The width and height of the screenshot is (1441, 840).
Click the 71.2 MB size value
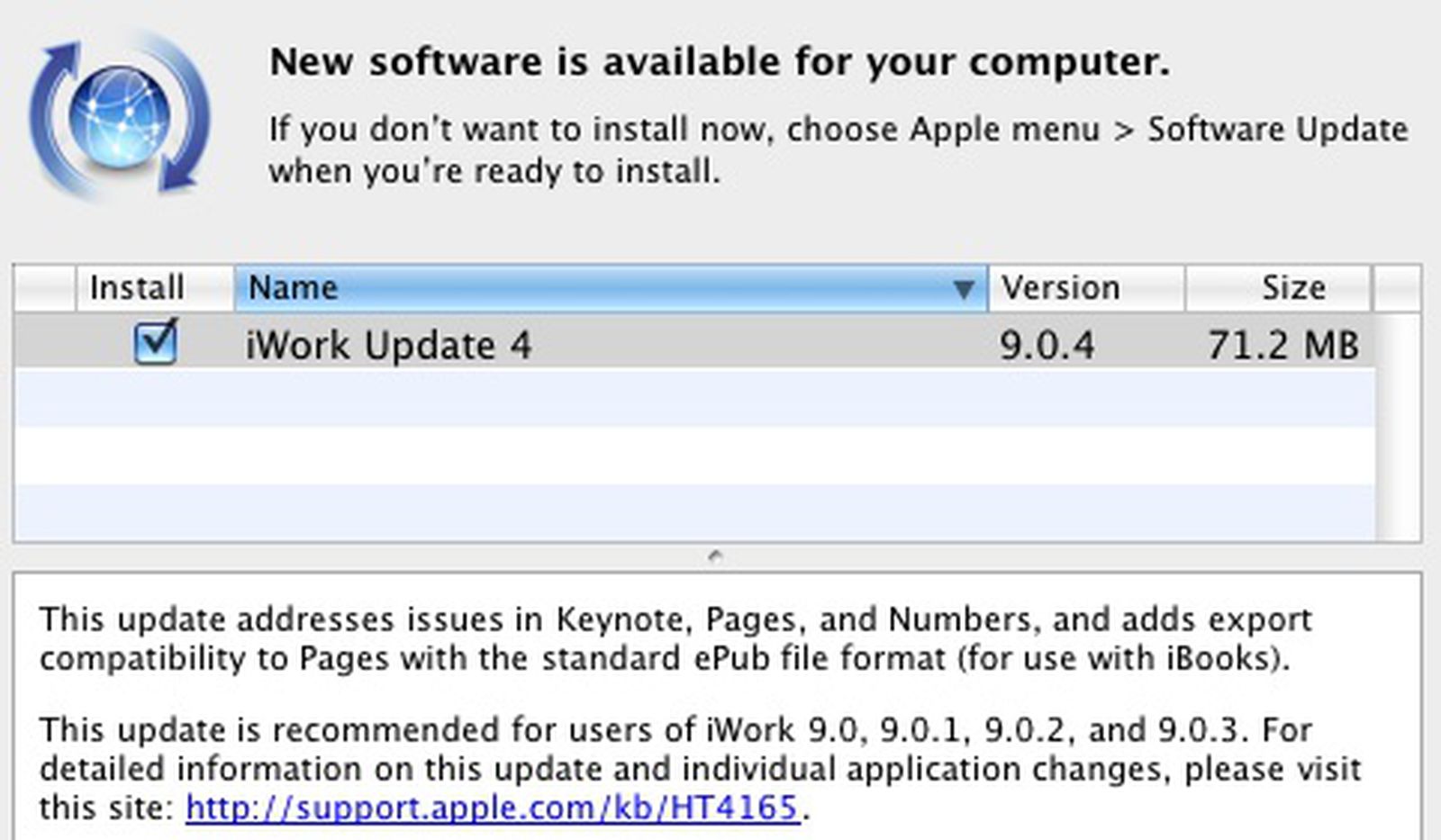1281,342
